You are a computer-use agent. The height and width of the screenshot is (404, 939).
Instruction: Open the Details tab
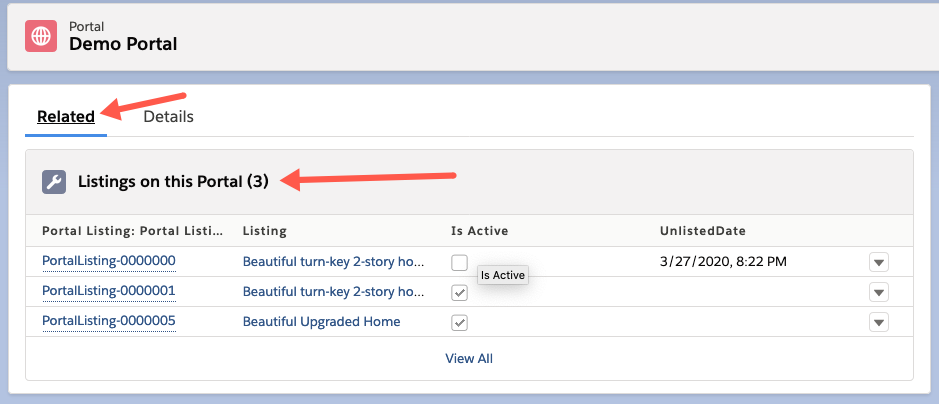pyautogui.click(x=168, y=117)
